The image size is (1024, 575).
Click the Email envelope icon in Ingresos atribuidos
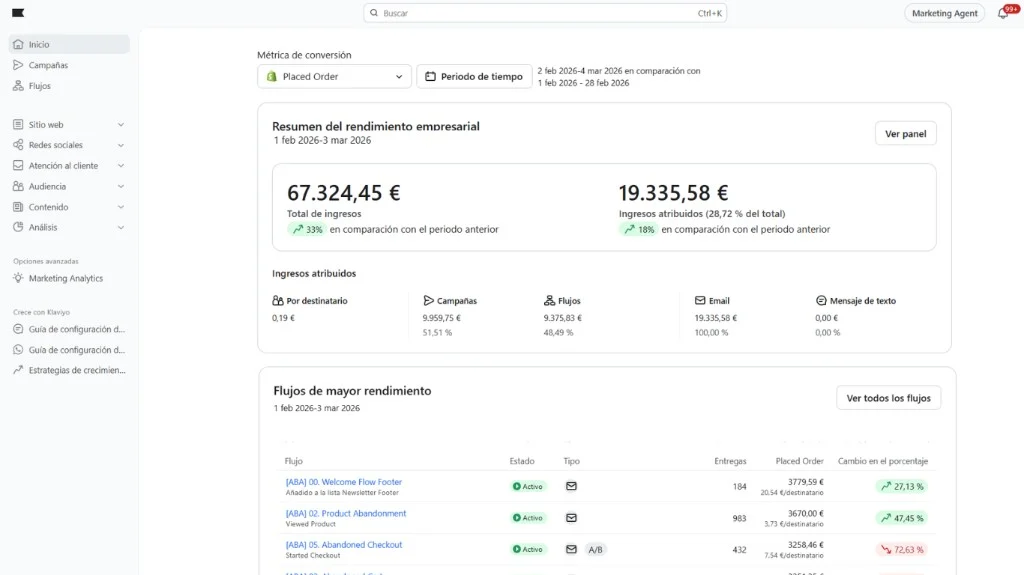700,301
